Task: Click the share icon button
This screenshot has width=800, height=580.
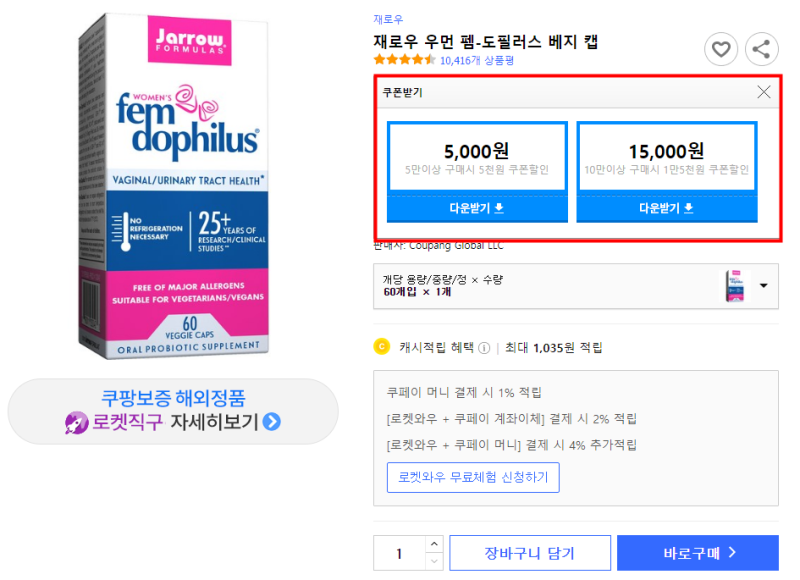Action: click(762, 48)
